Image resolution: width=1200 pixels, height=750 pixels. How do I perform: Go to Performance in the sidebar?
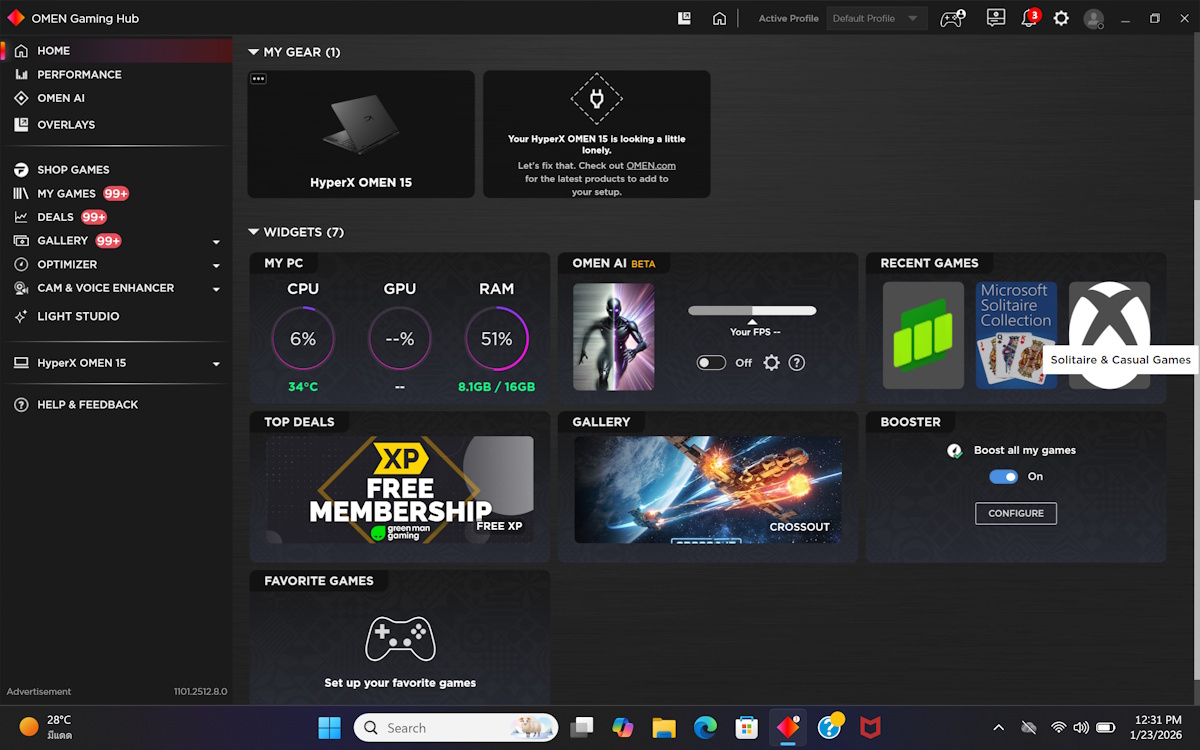click(79, 75)
